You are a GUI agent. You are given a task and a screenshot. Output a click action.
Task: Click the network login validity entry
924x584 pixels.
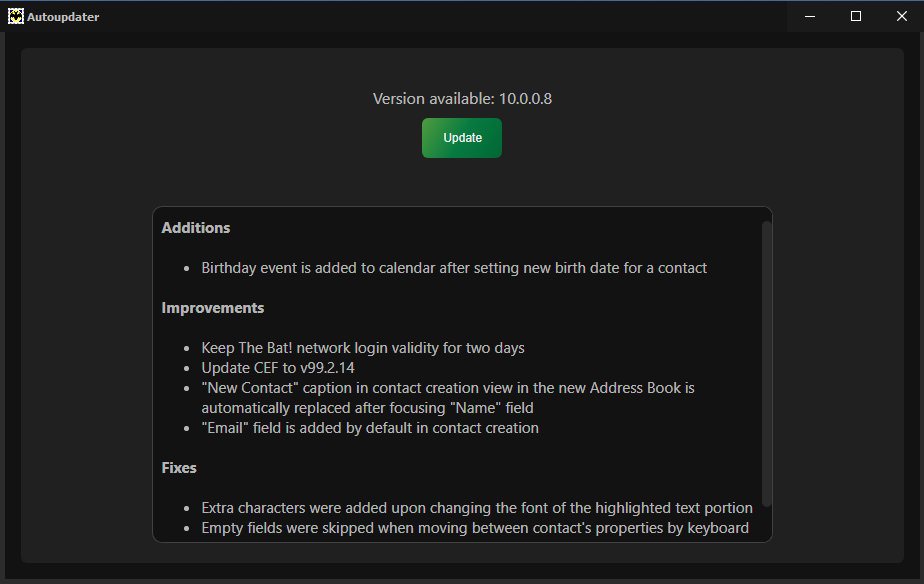[x=363, y=348]
